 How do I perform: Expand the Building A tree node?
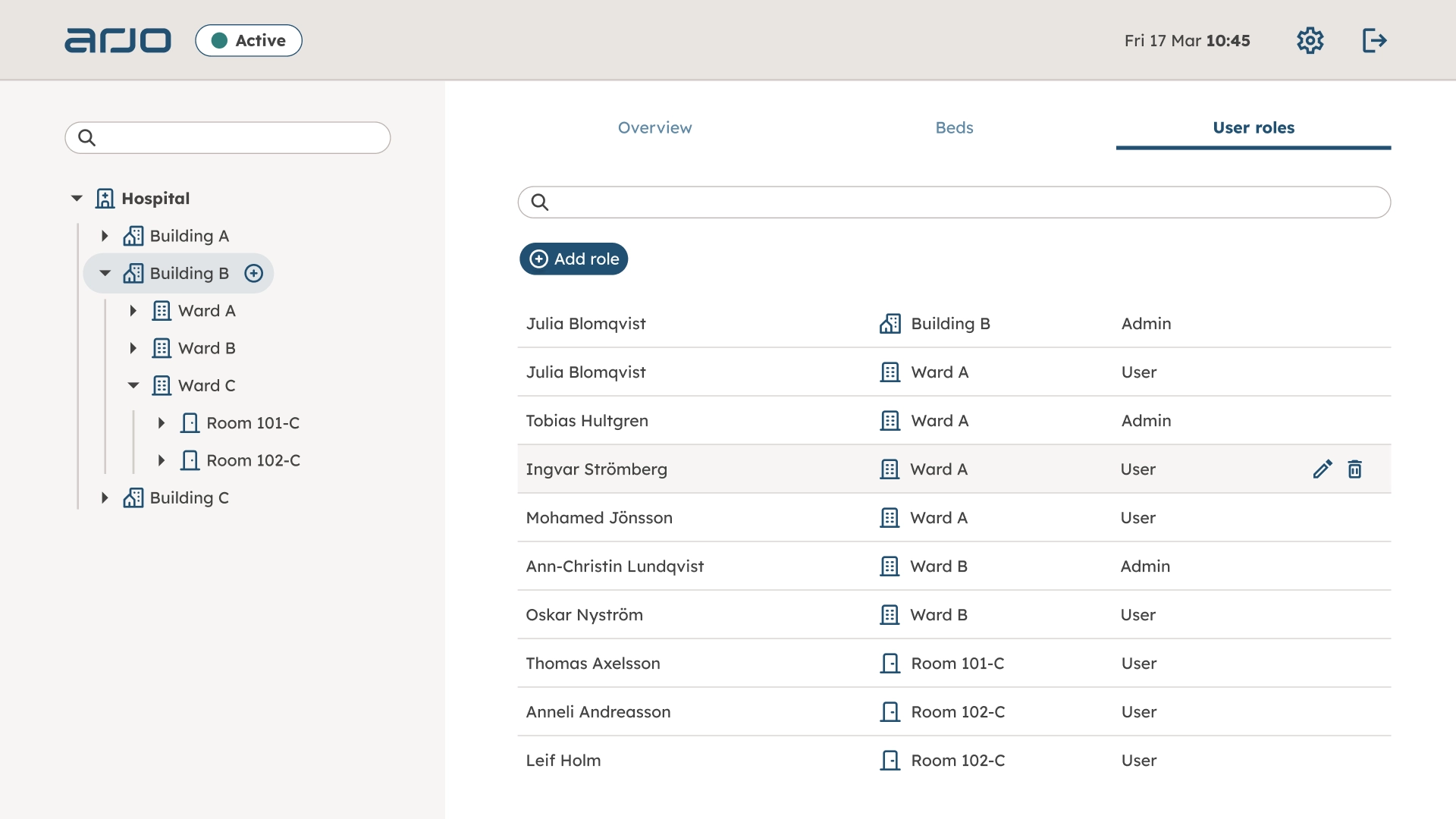tap(105, 235)
